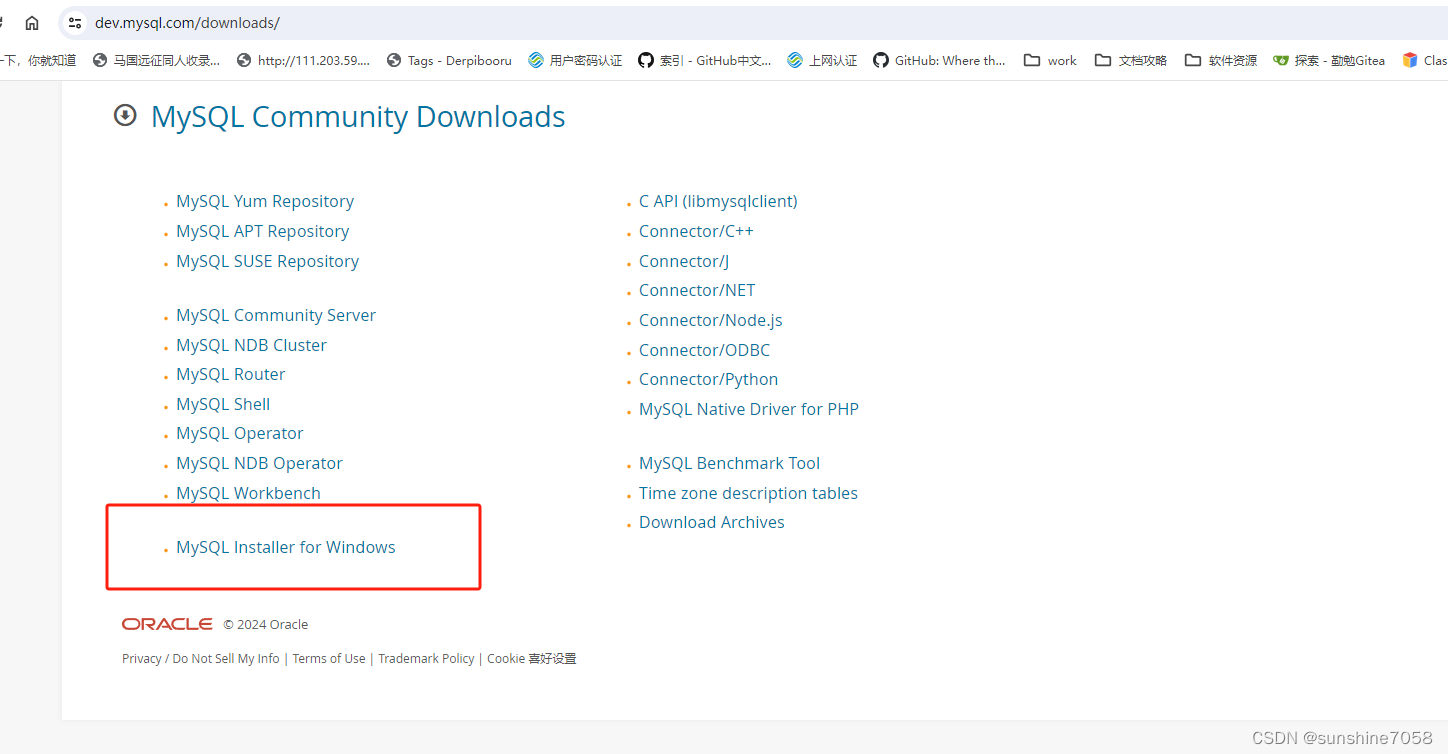Open MySQL Native Driver for PHP link
This screenshot has width=1448, height=754.
point(749,409)
